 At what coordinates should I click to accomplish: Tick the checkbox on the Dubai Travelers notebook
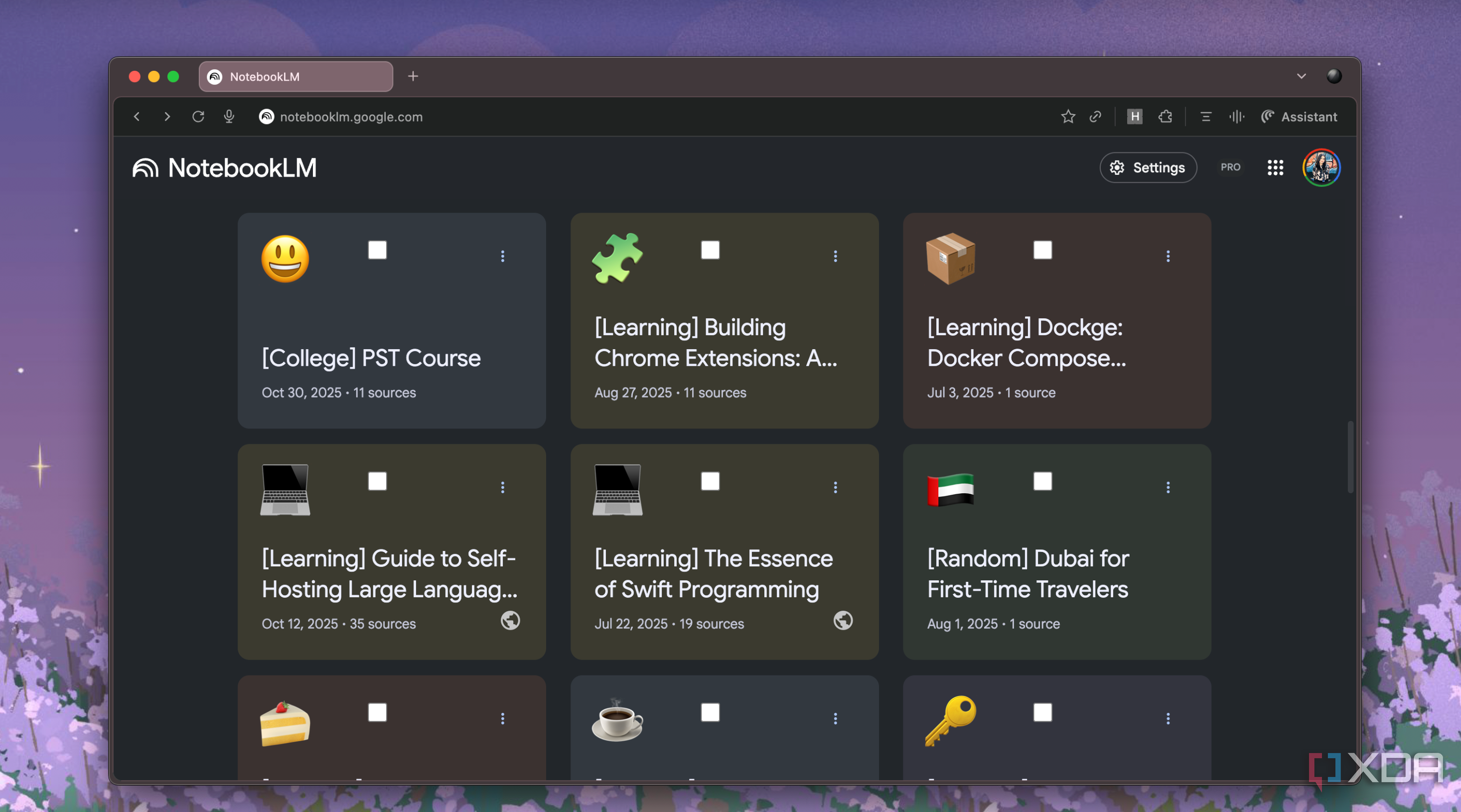click(x=1042, y=481)
